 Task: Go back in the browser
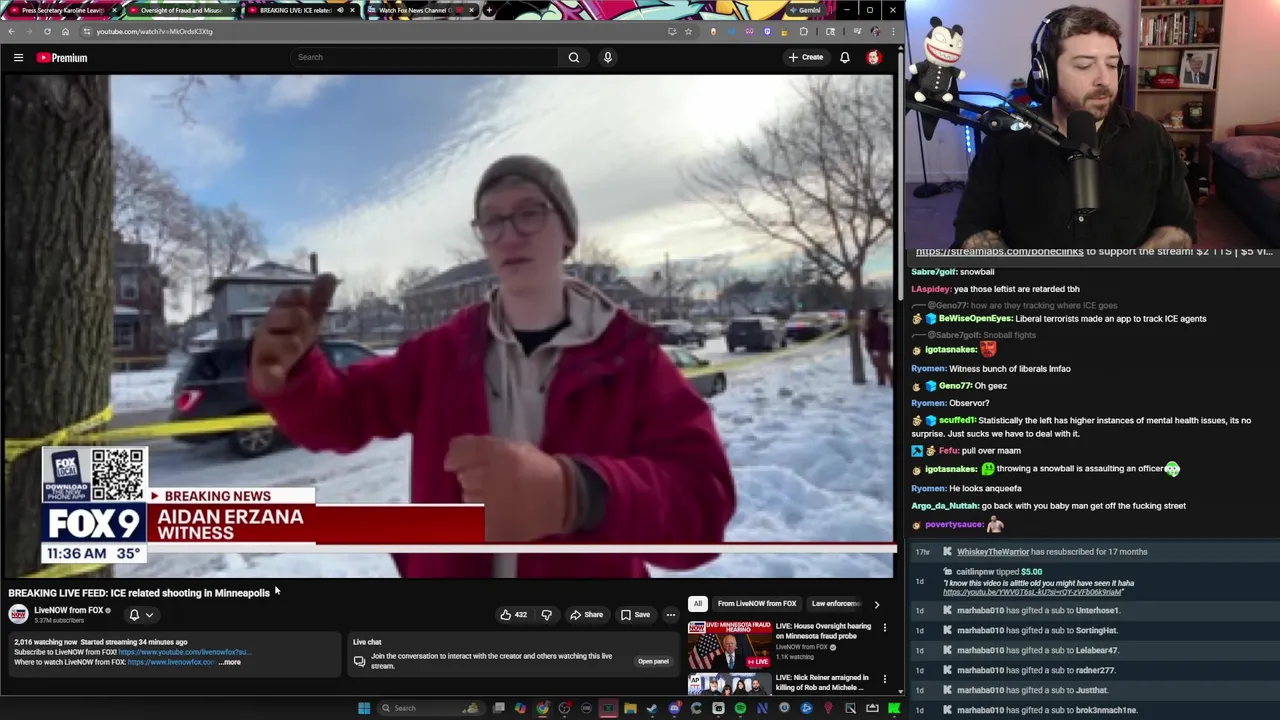pyautogui.click(x=11, y=31)
